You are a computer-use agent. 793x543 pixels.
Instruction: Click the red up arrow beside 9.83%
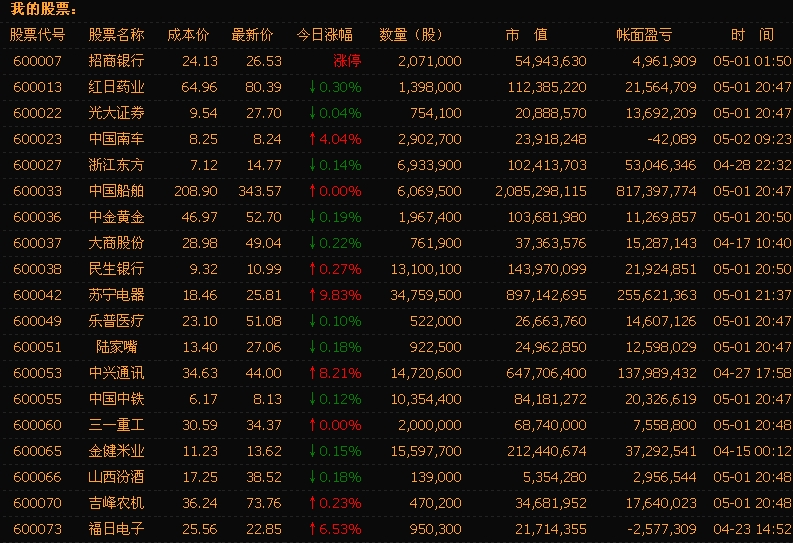point(313,295)
